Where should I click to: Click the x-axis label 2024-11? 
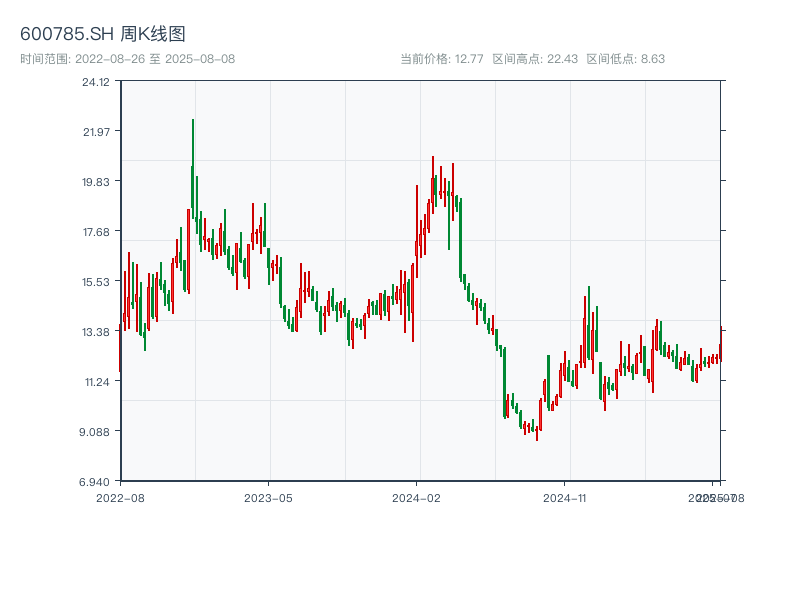coord(564,498)
